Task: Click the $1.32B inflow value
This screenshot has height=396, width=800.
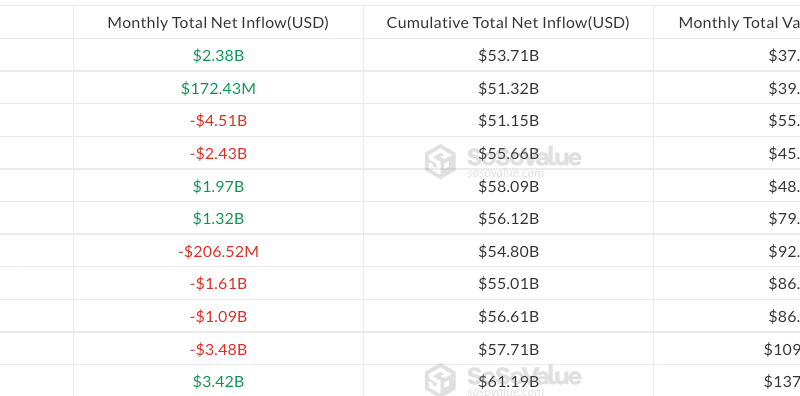Action: 218,219
